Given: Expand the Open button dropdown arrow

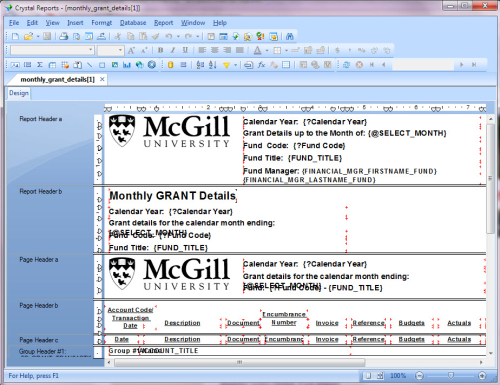Looking at the screenshot, I should pos(38,36).
